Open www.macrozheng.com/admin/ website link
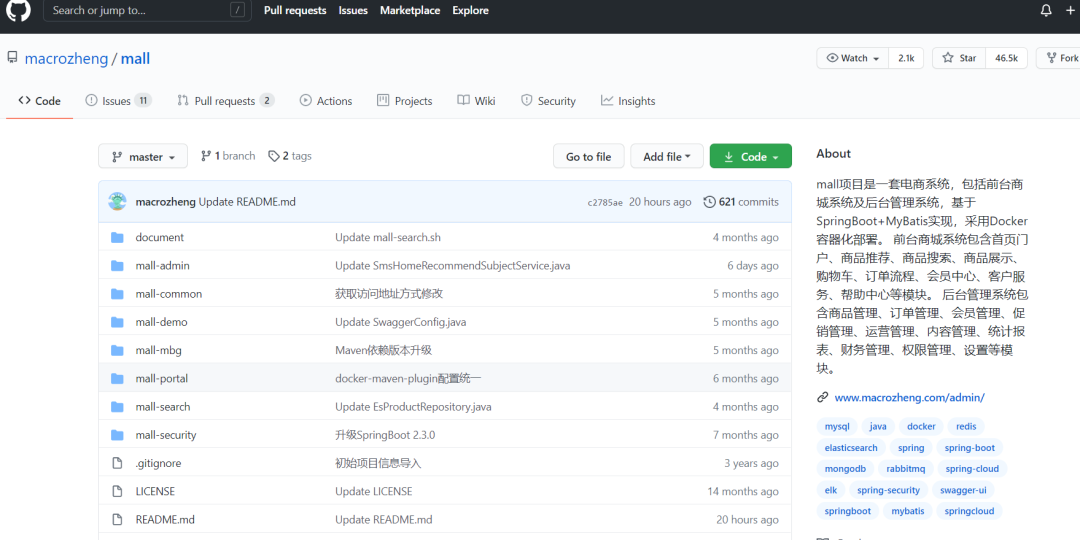1080x540 pixels. 910,397
